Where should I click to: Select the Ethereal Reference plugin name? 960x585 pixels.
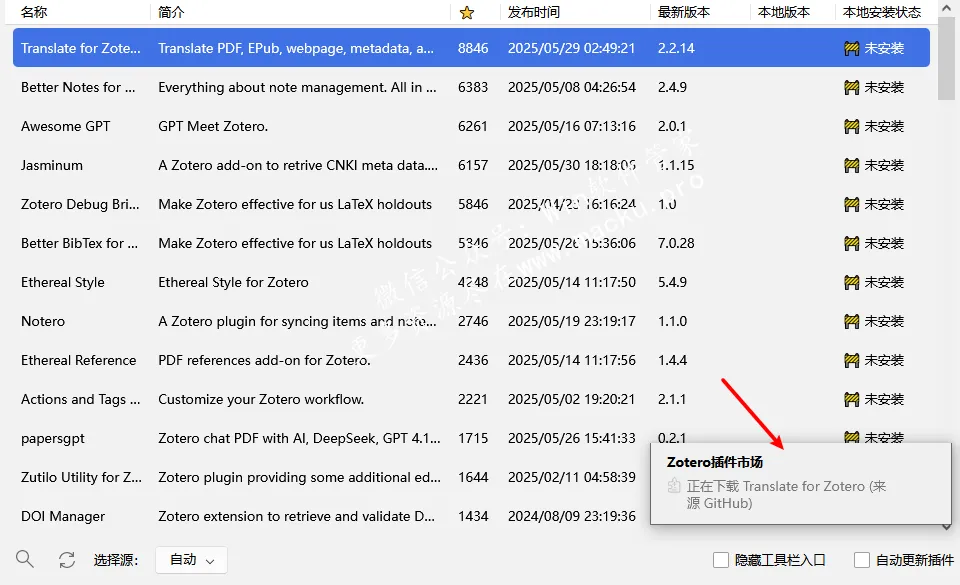pyautogui.click(x=78, y=360)
